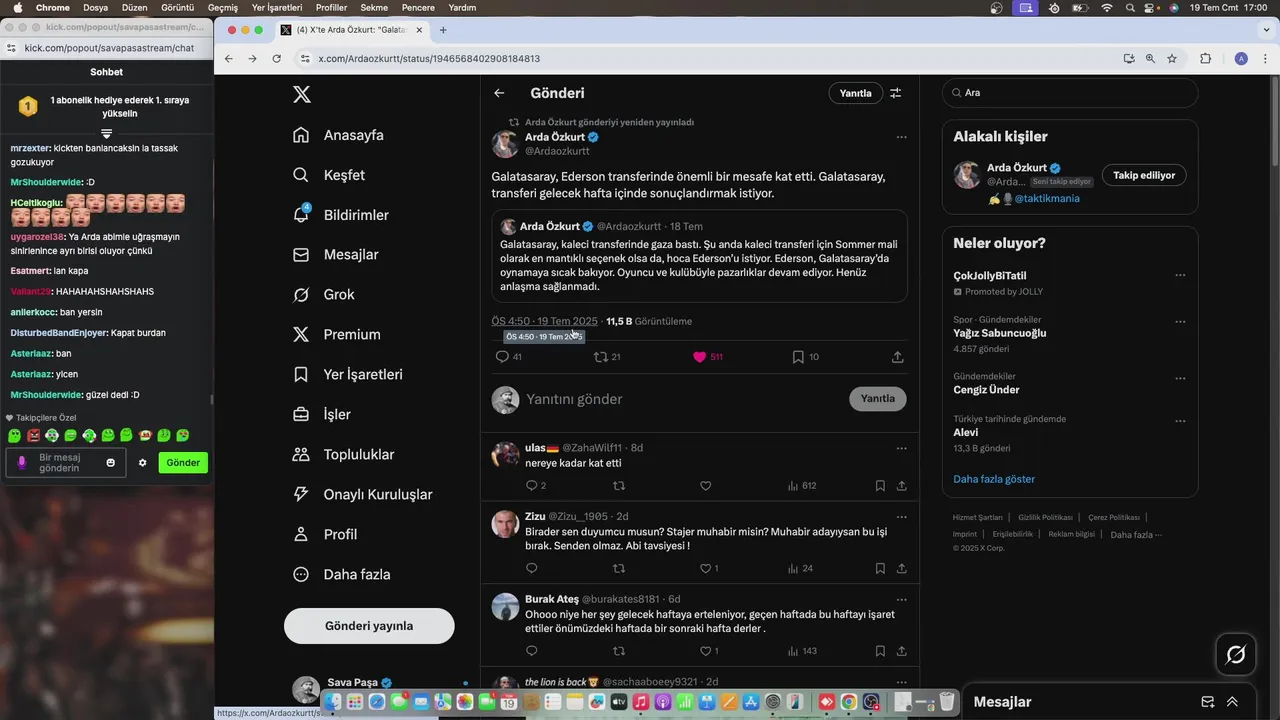The width and height of the screenshot is (1280, 720).
Task: Compose new message icon in Mesajlar drawer
Action: point(1207,702)
